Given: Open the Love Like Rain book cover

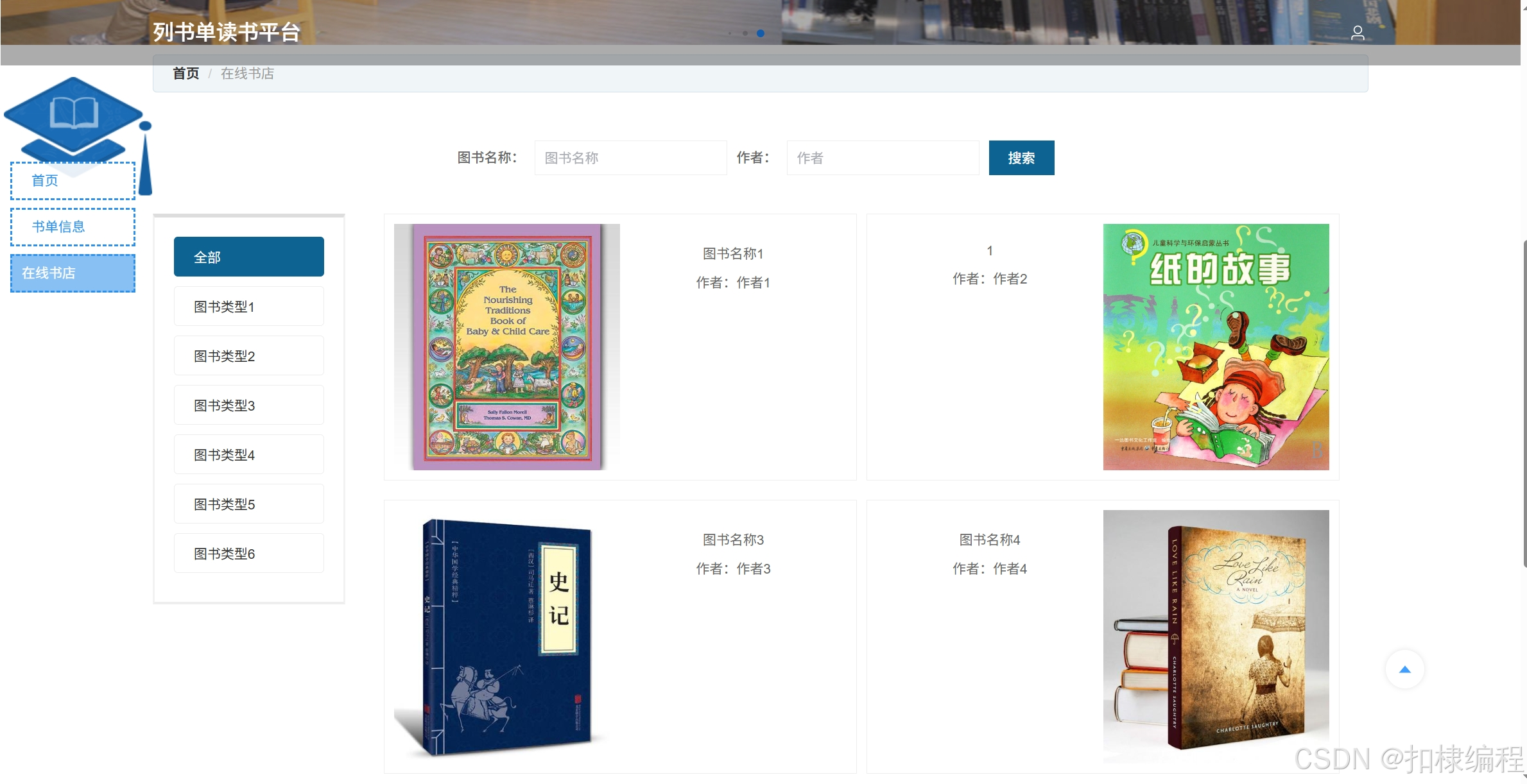Looking at the screenshot, I should [x=1216, y=636].
